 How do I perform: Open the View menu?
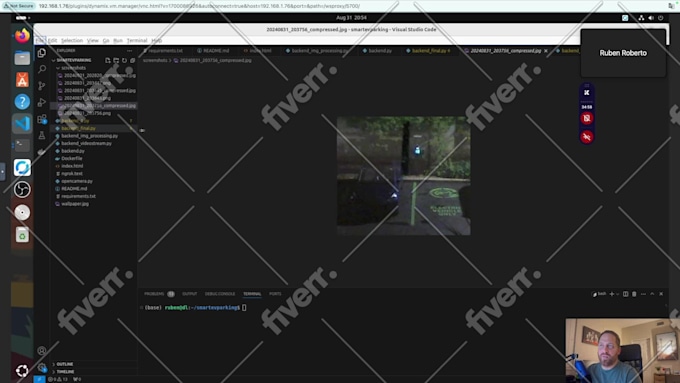(x=92, y=40)
